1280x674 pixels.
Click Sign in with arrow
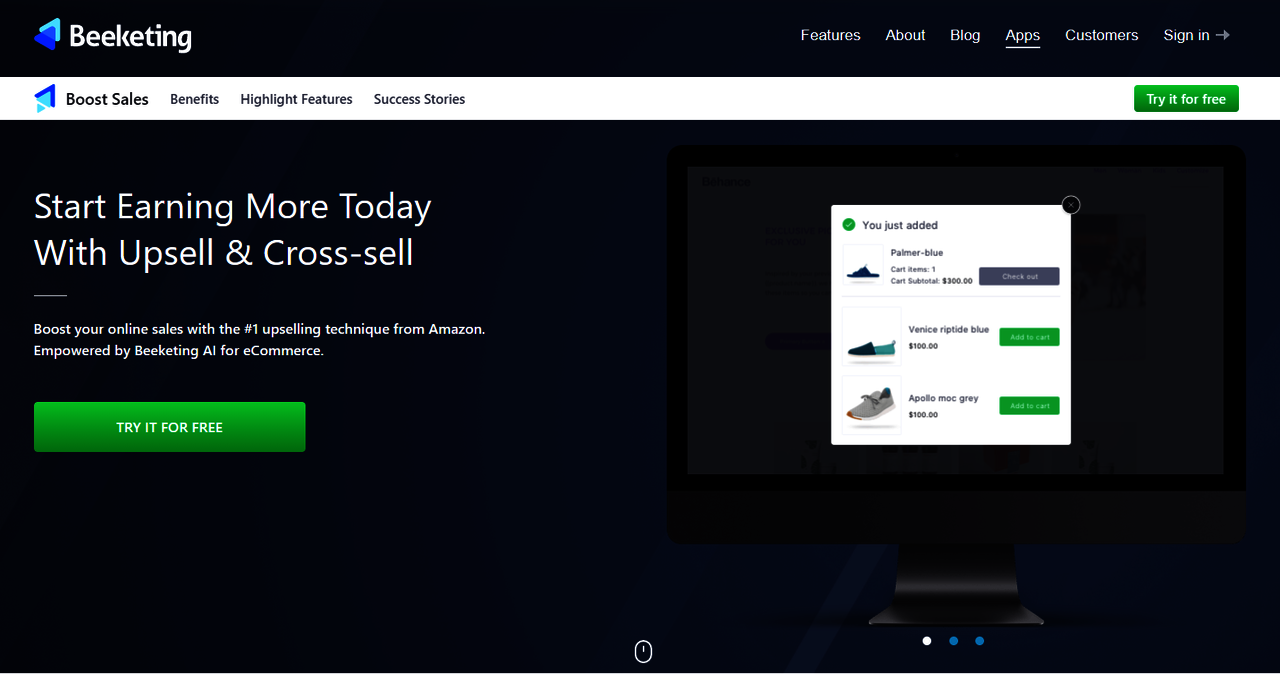[1196, 35]
